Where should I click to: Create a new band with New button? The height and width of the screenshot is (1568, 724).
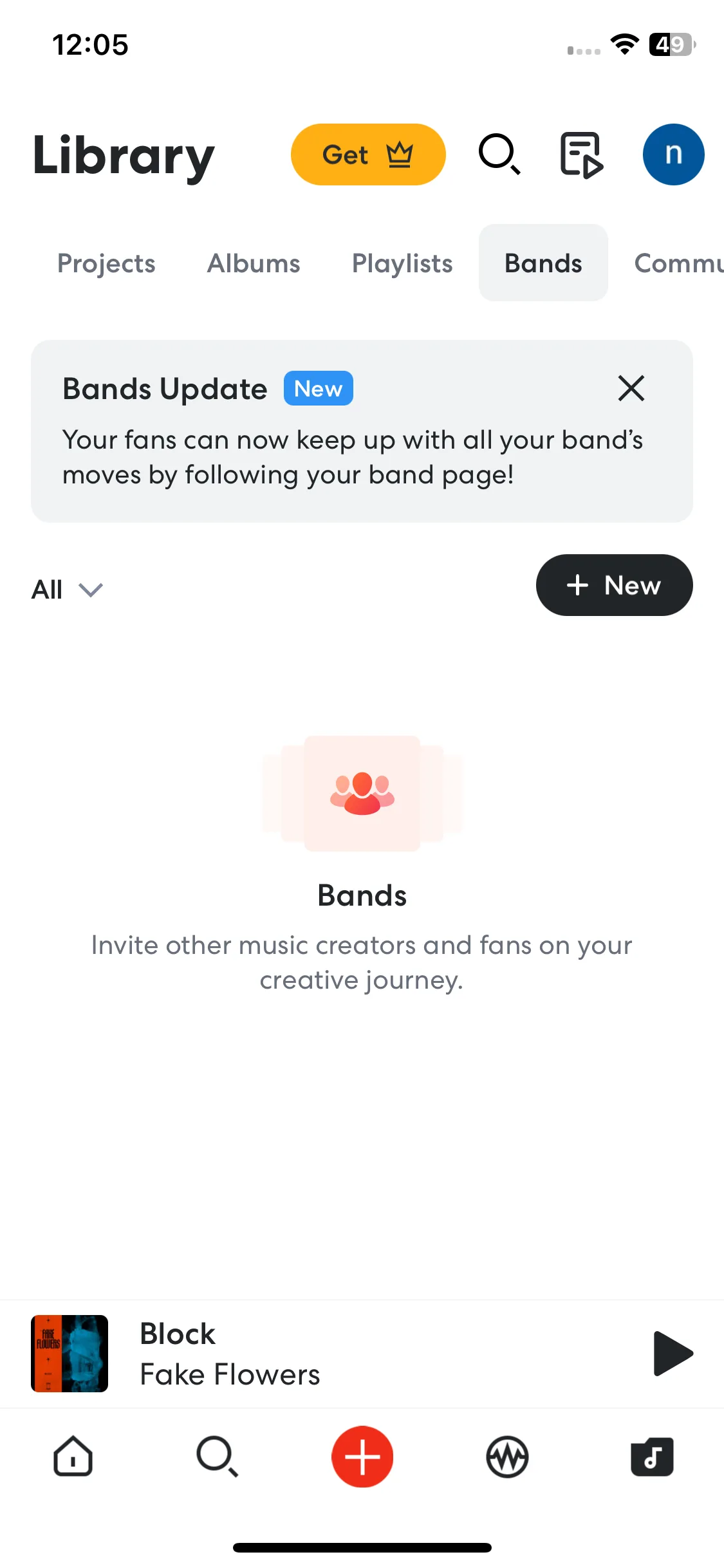pyautogui.click(x=614, y=585)
